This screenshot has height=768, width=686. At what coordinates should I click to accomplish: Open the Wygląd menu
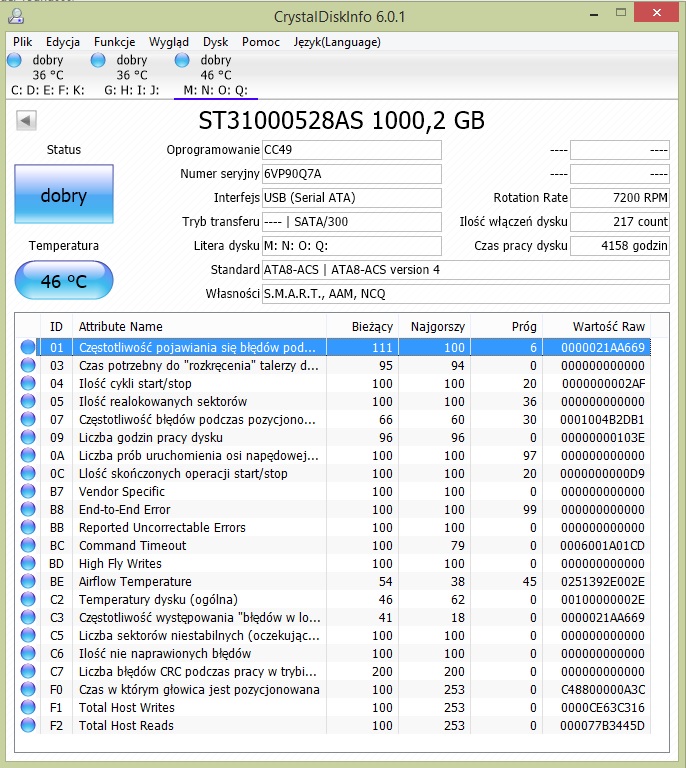tap(169, 42)
